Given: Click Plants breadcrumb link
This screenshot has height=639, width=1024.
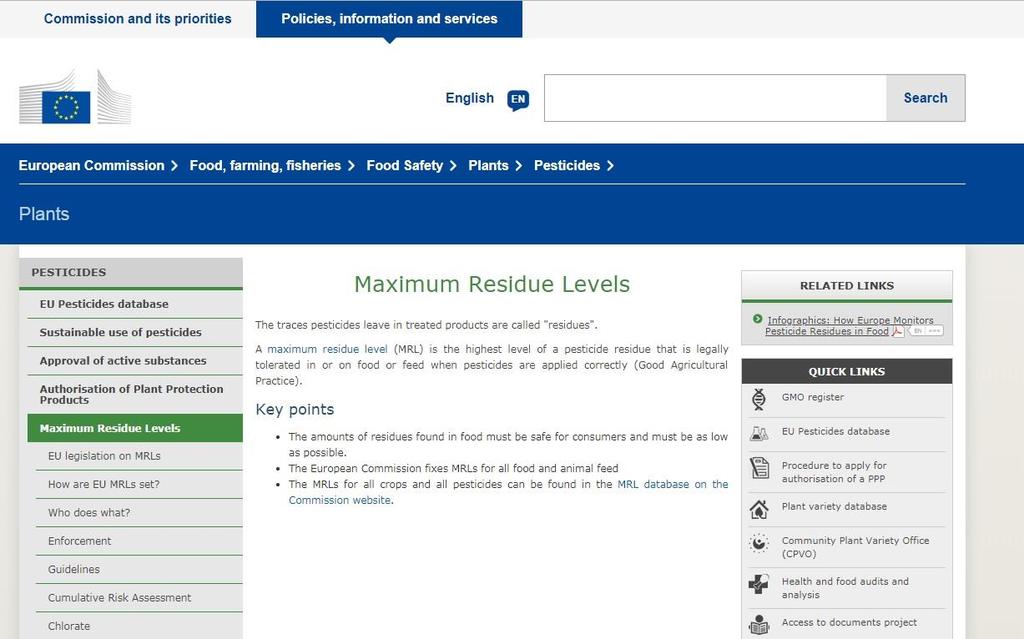Looking at the screenshot, I should pyautogui.click(x=488, y=166).
